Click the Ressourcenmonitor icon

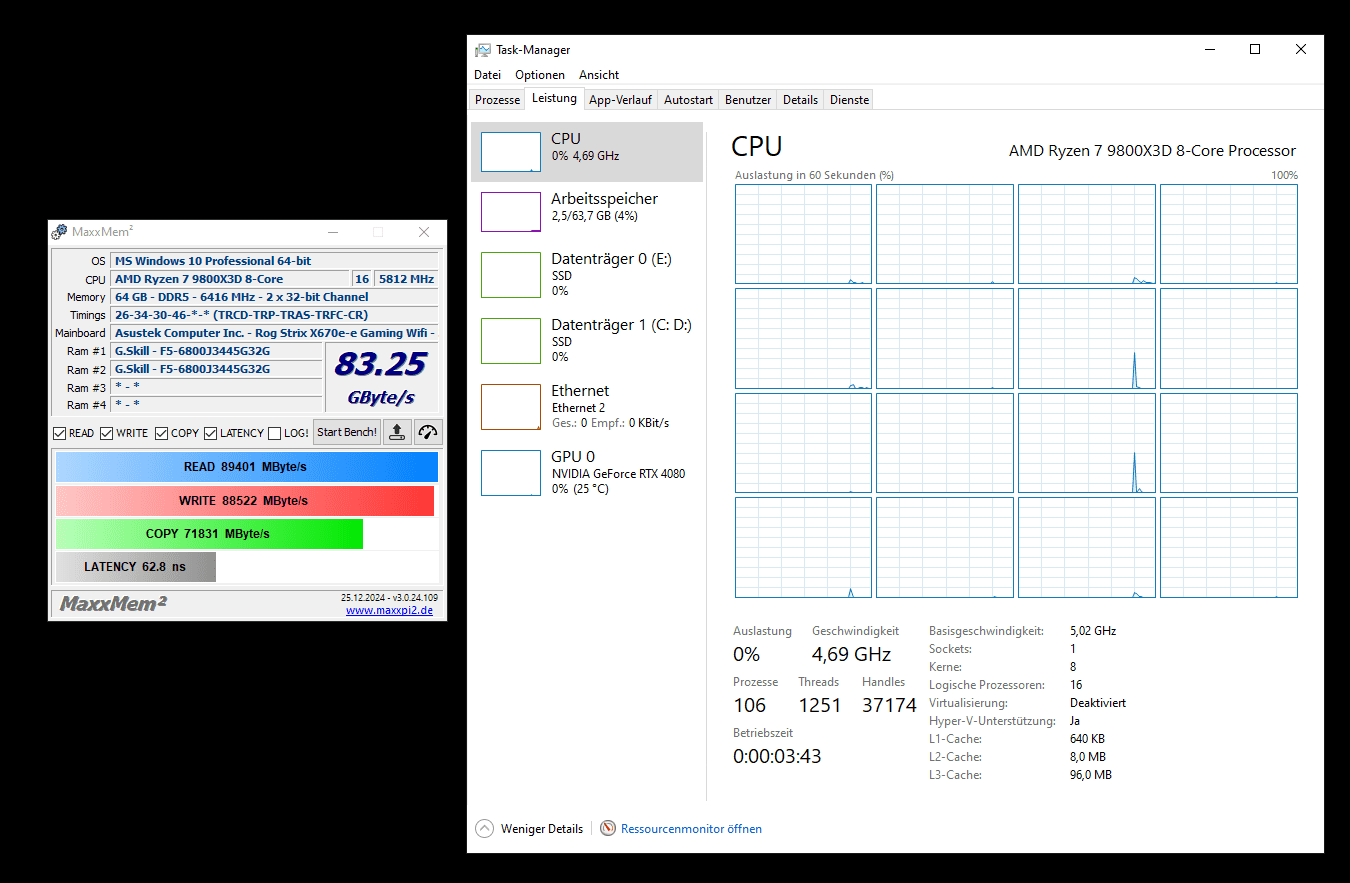[x=608, y=828]
